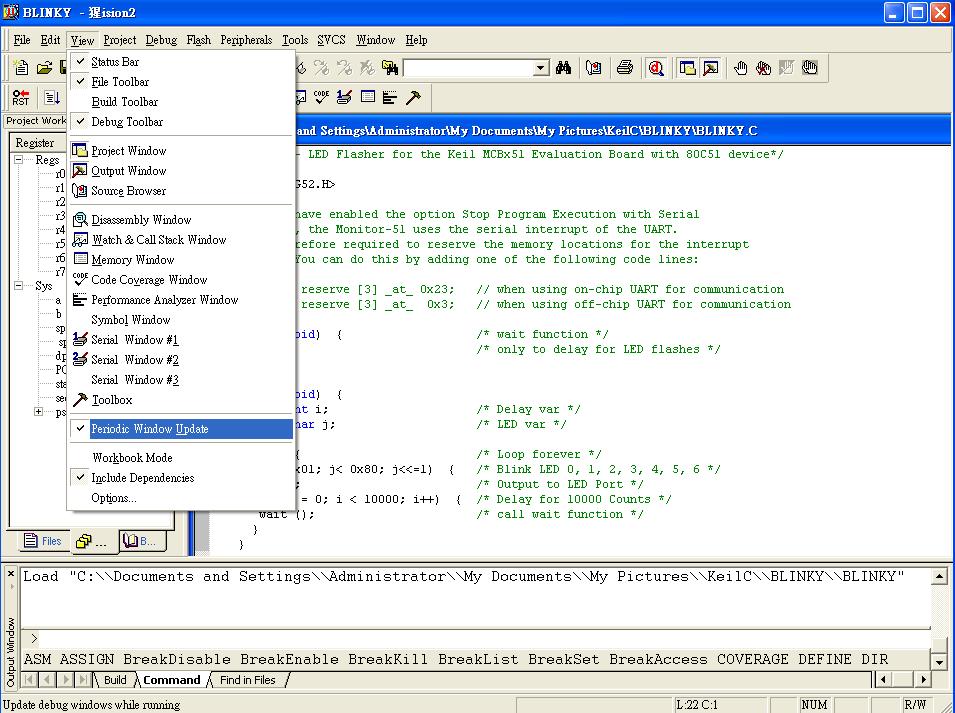The height and width of the screenshot is (713, 955).
Task: Disable Periodic Window Update
Action: tap(149, 429)
